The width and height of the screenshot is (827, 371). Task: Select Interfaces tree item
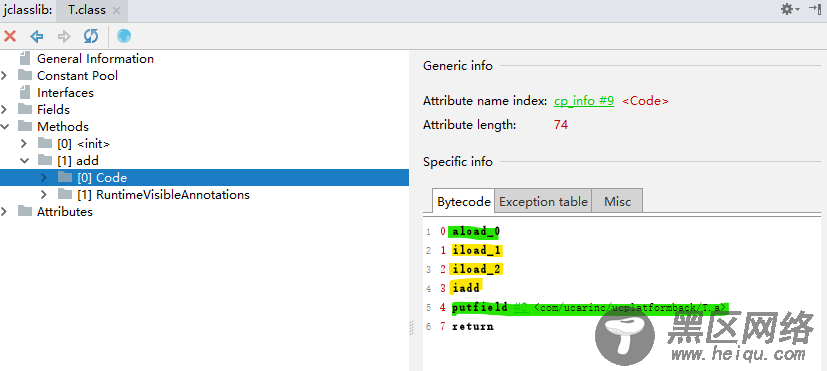point(65,92)
